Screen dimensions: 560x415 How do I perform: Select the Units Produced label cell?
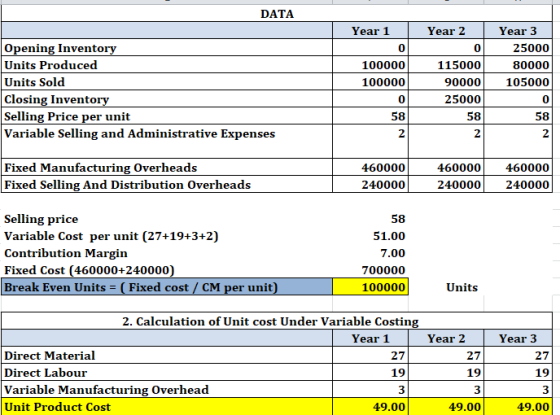tap(167, 65)
